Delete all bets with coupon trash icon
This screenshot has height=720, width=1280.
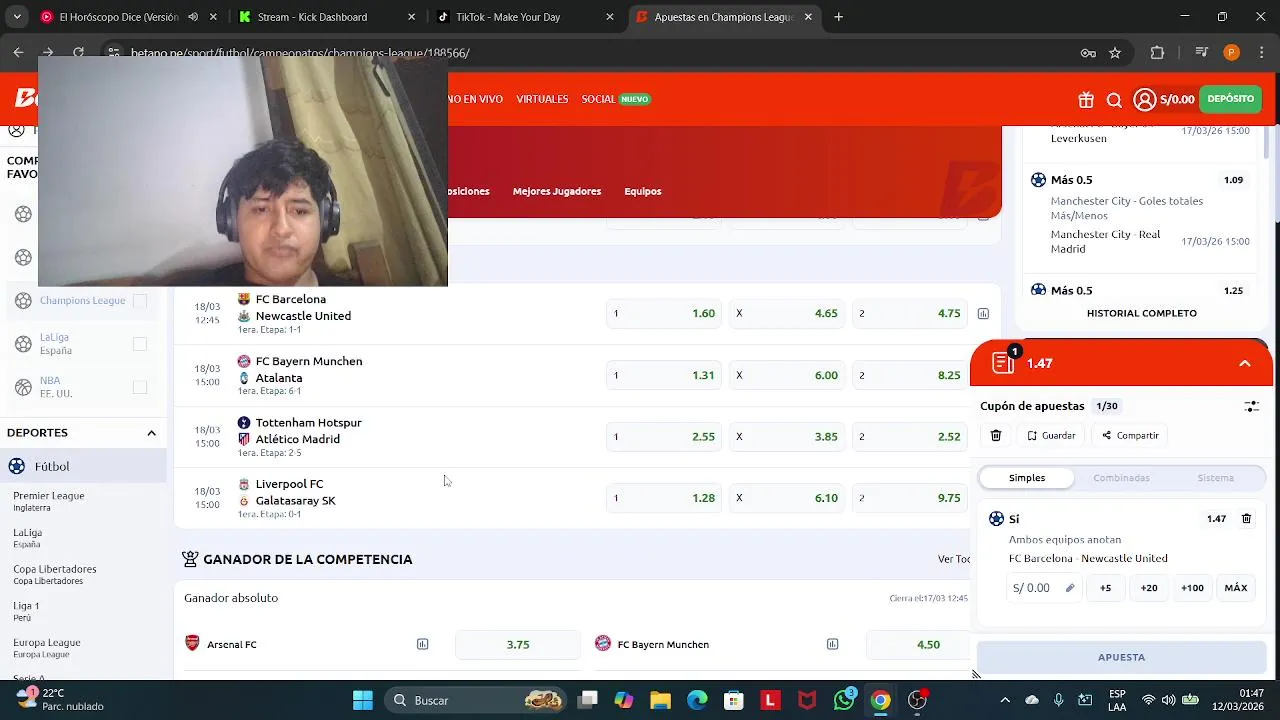tap(996, 436)
